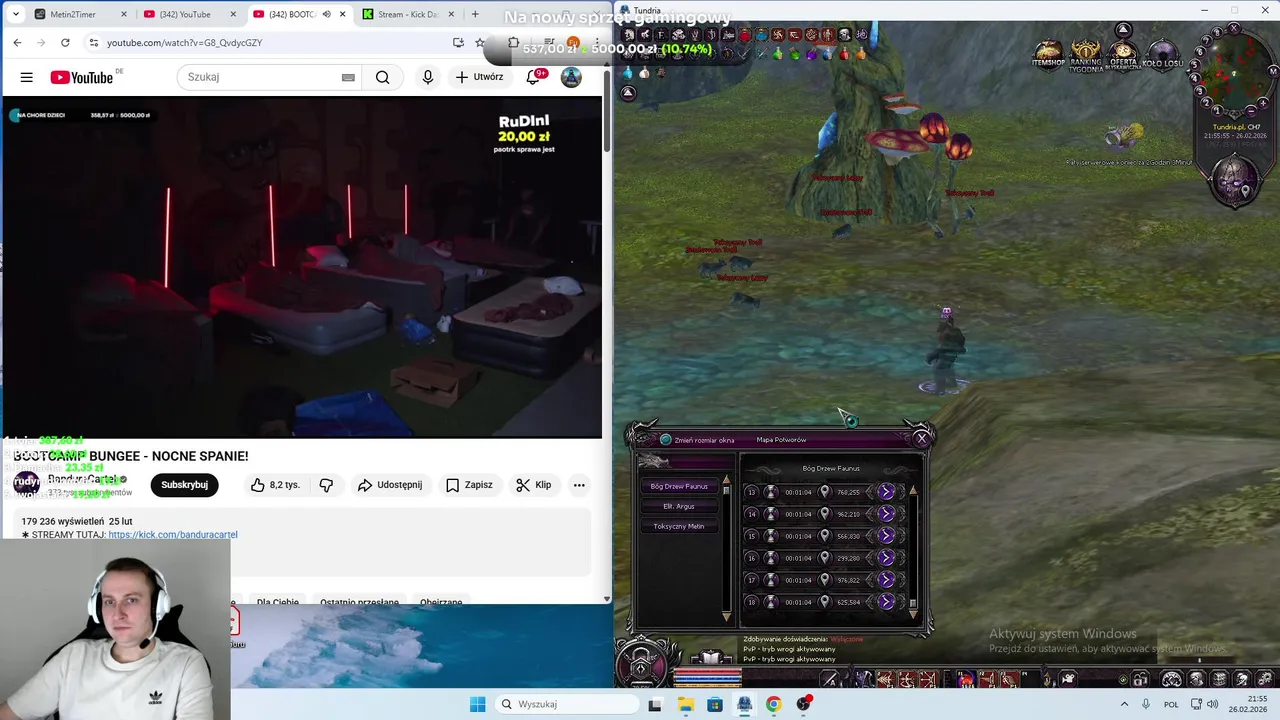Go back in Chrome browser
1280x720 pixels.
click(x=17, y=42)
